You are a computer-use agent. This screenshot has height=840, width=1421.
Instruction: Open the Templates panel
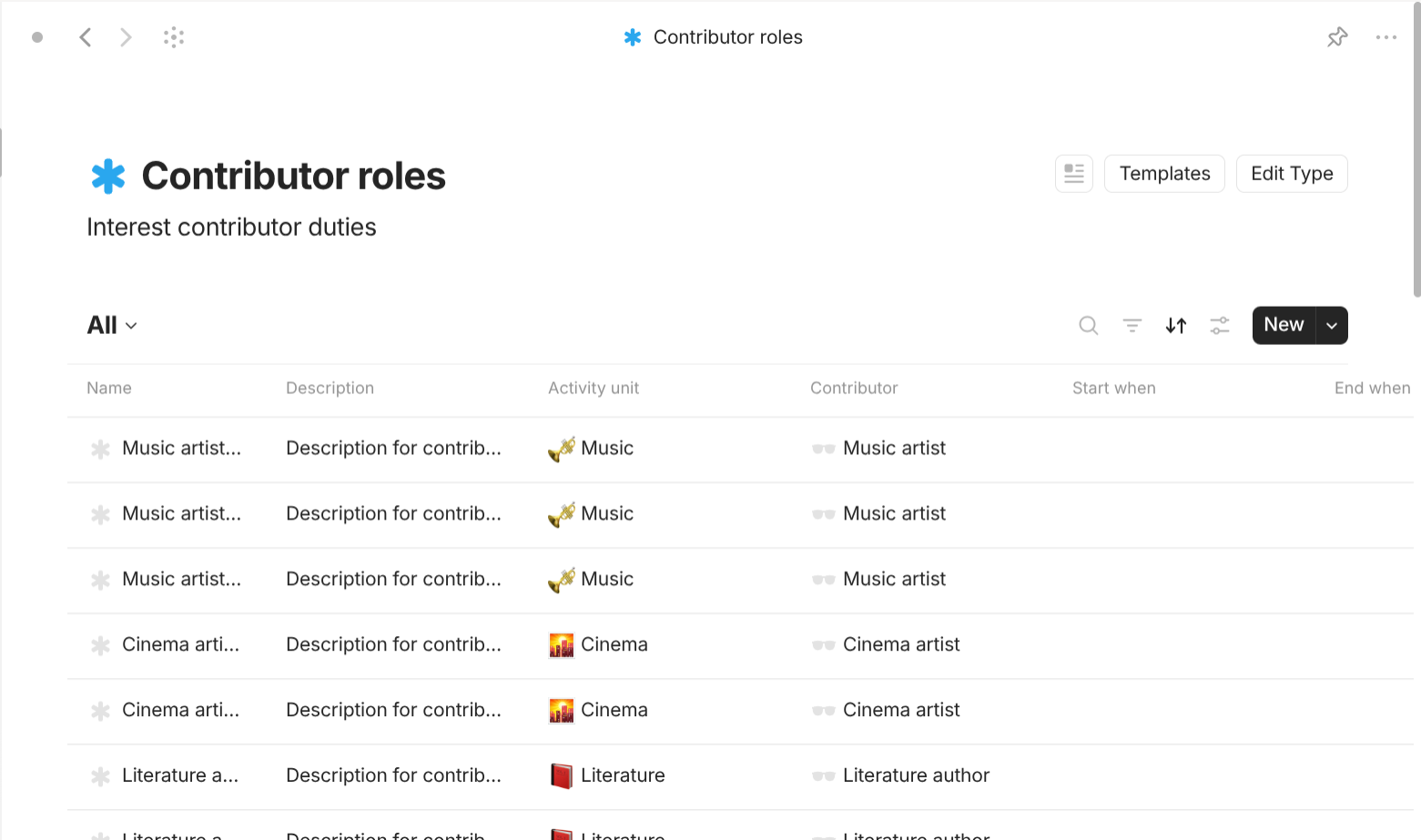pos(1164,173)
